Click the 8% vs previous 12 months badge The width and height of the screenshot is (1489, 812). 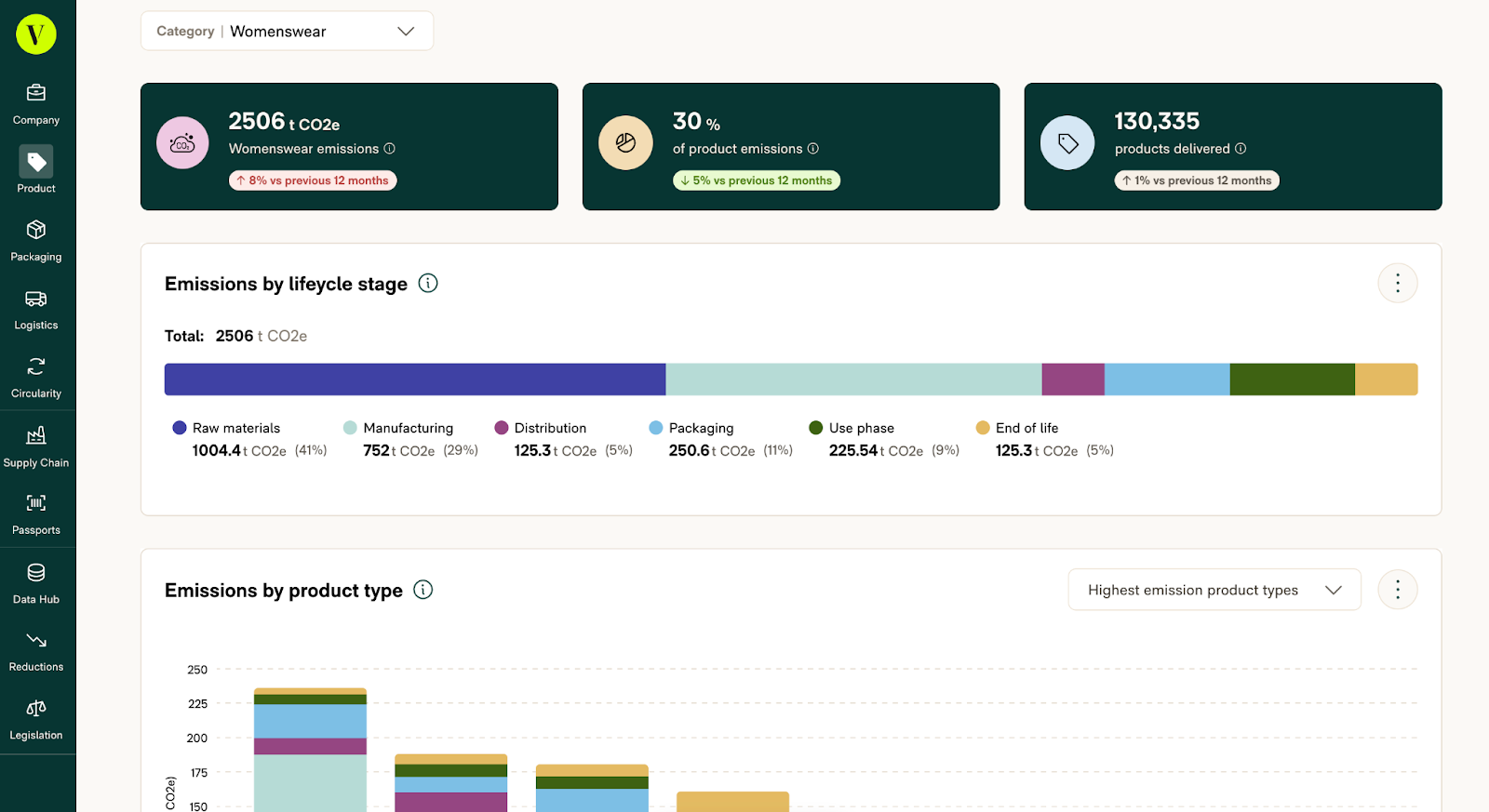pyautogui.click(x=313, y=180)
